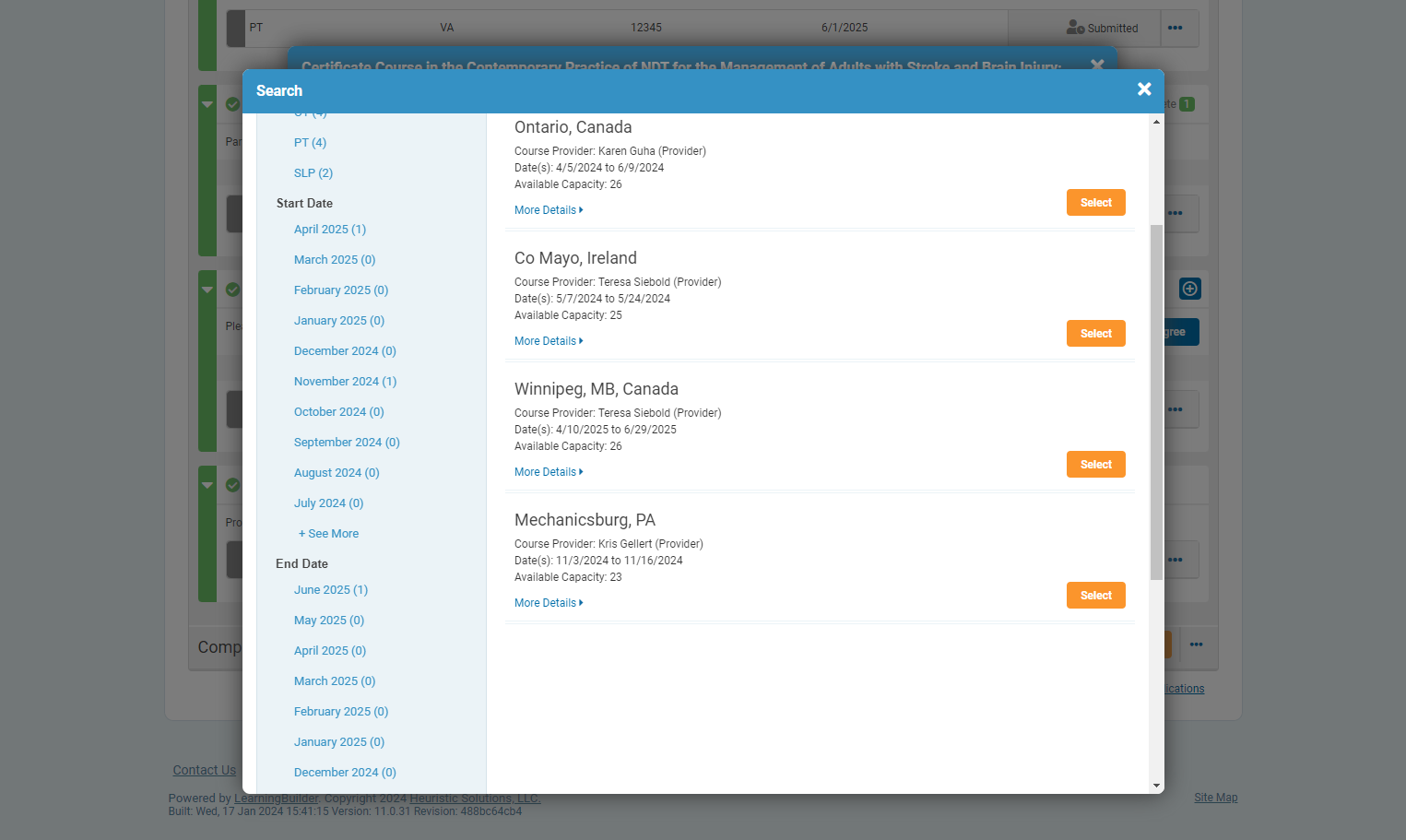1406x840 pixels.
Task: Select the Mechanicsburg, PA course
Action: click(1096, 596)
